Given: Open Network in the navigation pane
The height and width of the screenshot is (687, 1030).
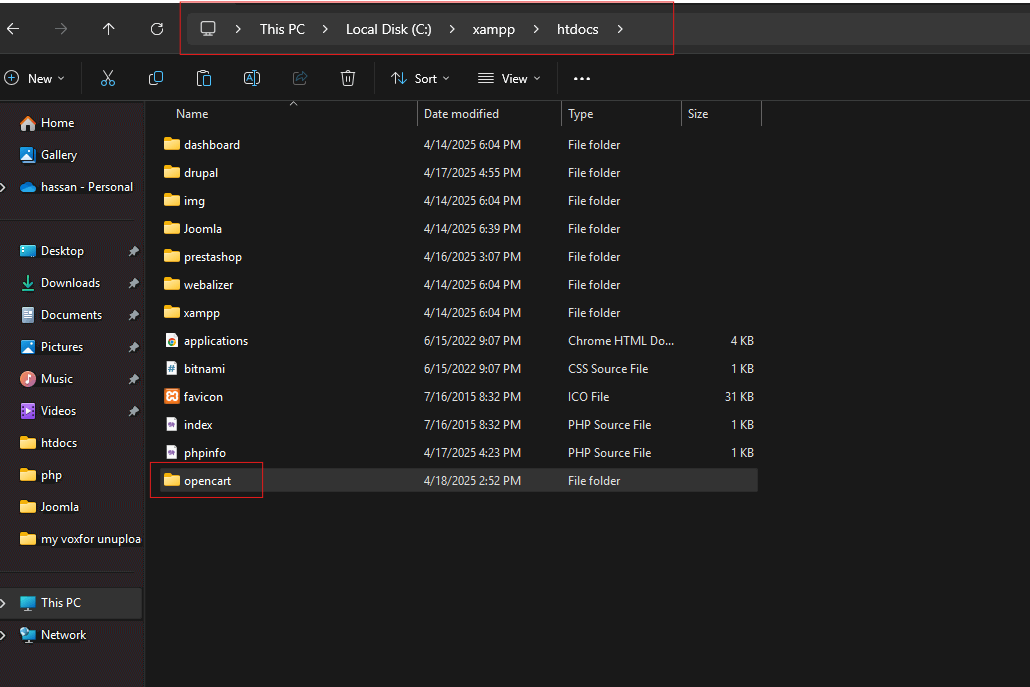Looking at the screenshot, I should click(63, 635).
